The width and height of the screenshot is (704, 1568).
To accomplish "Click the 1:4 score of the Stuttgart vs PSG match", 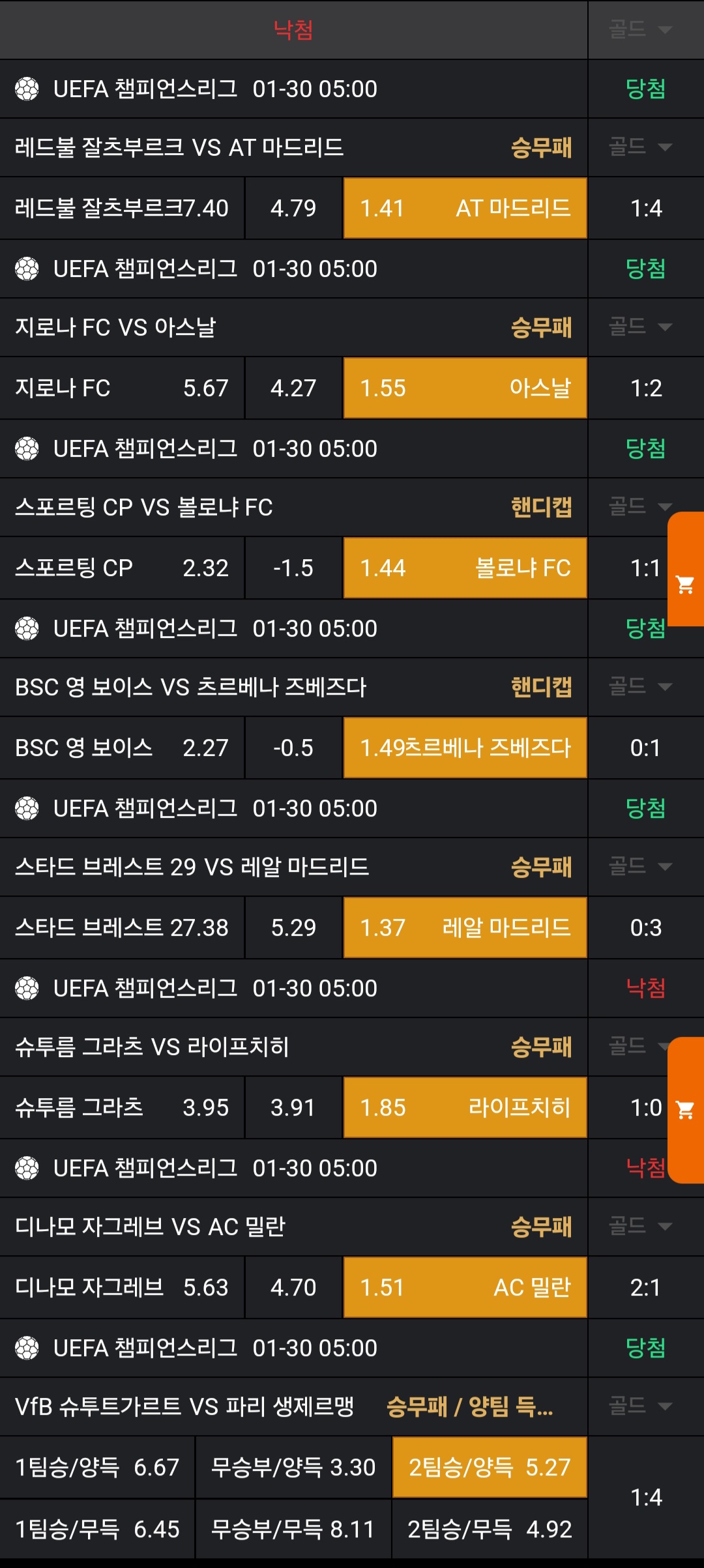I will coord(646,1497).
